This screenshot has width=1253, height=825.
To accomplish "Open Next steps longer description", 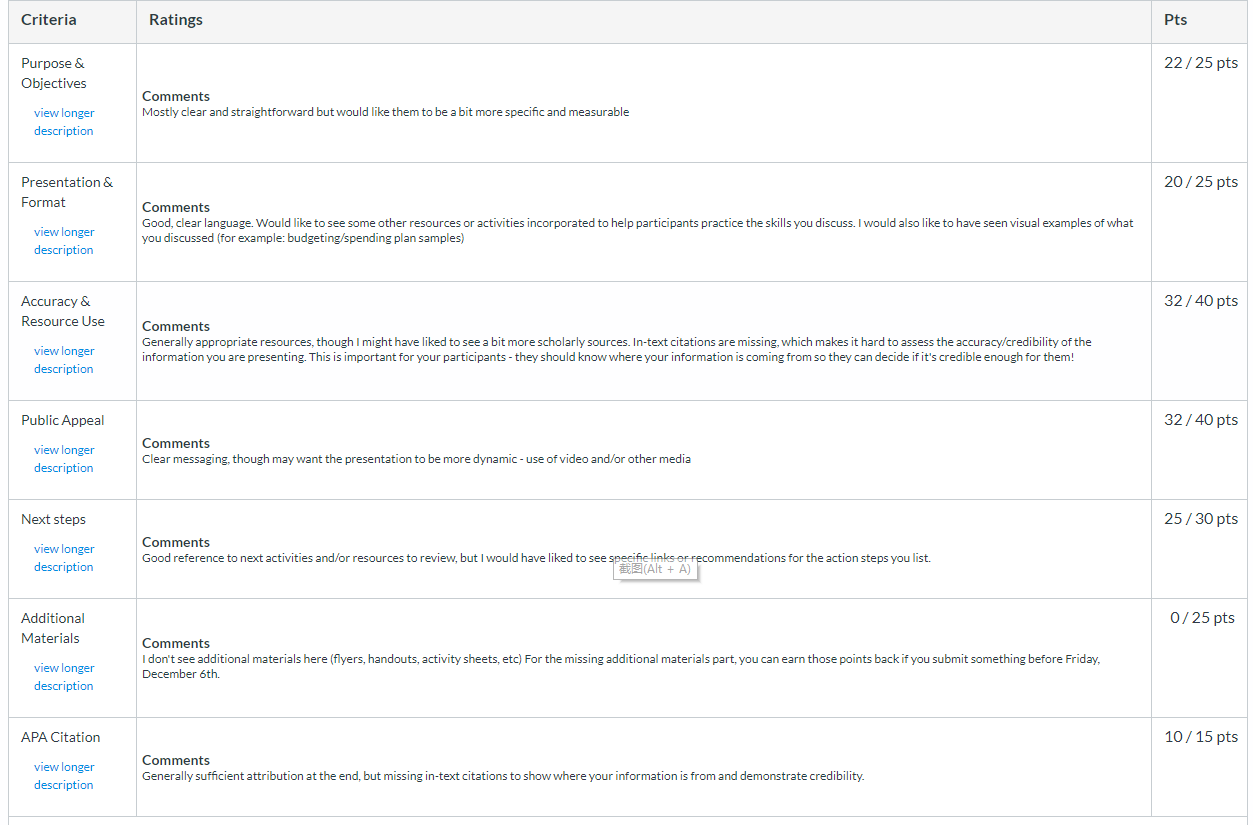I will coord(64,558).
